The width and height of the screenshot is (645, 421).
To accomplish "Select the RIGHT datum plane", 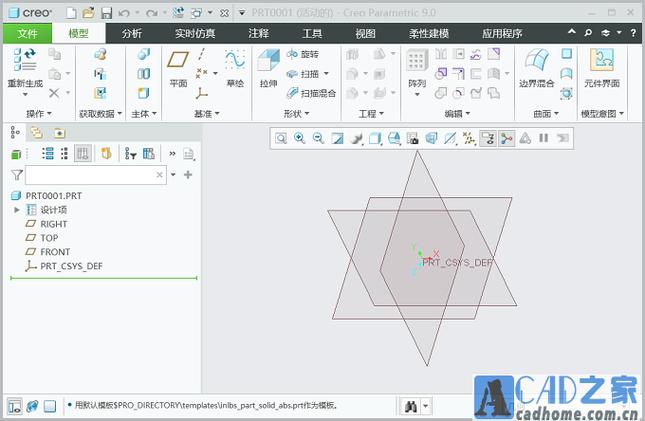I will 53,224.
